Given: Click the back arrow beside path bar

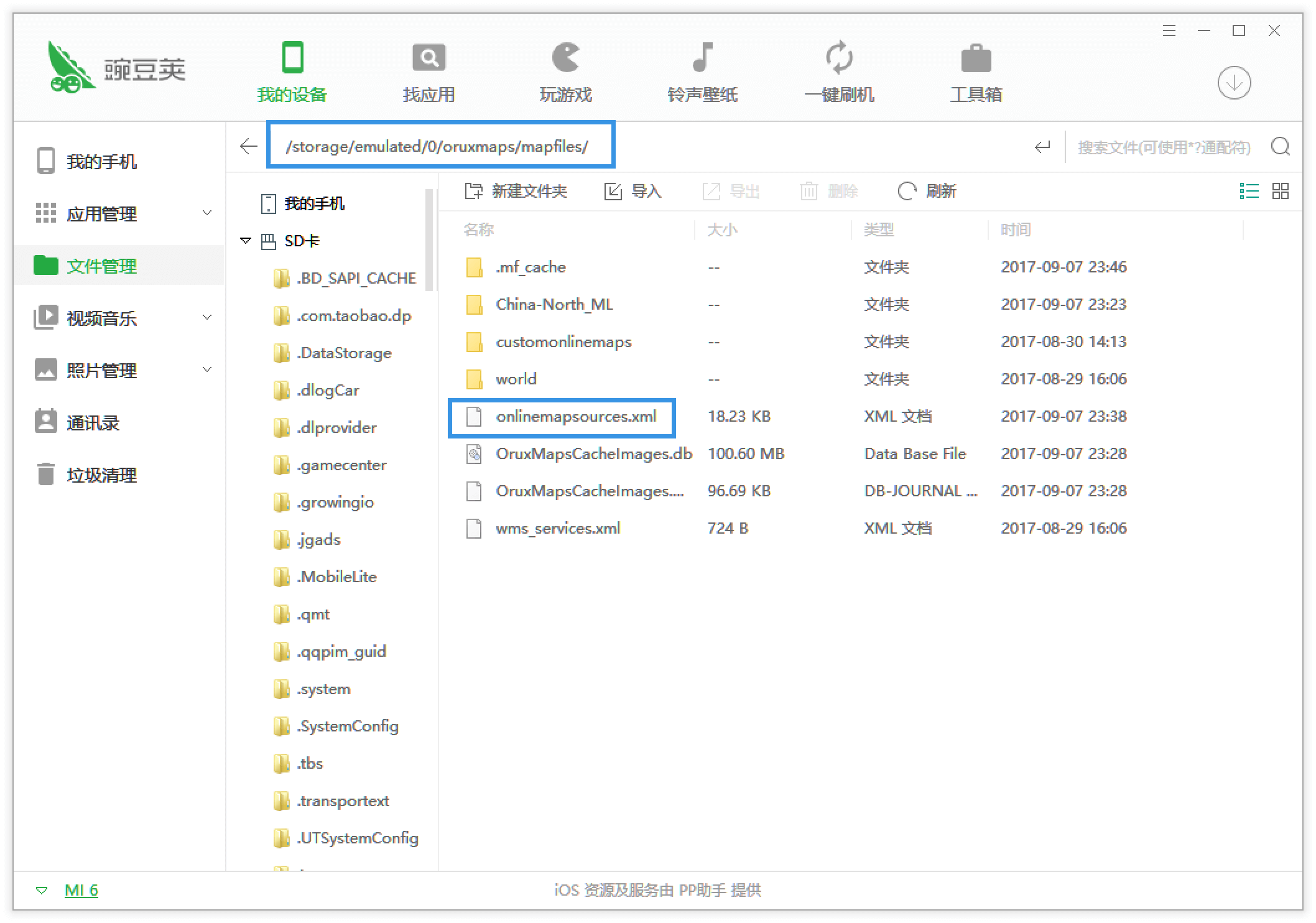Looking at the screenshot, I should click(248, 147).
